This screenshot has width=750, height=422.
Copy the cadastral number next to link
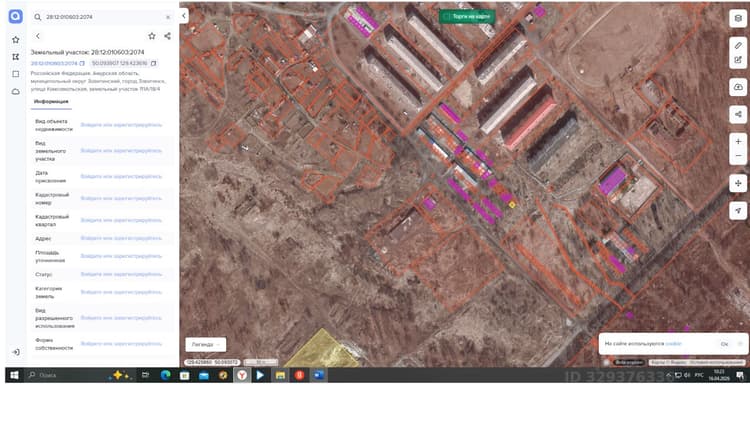coord(82,63)
